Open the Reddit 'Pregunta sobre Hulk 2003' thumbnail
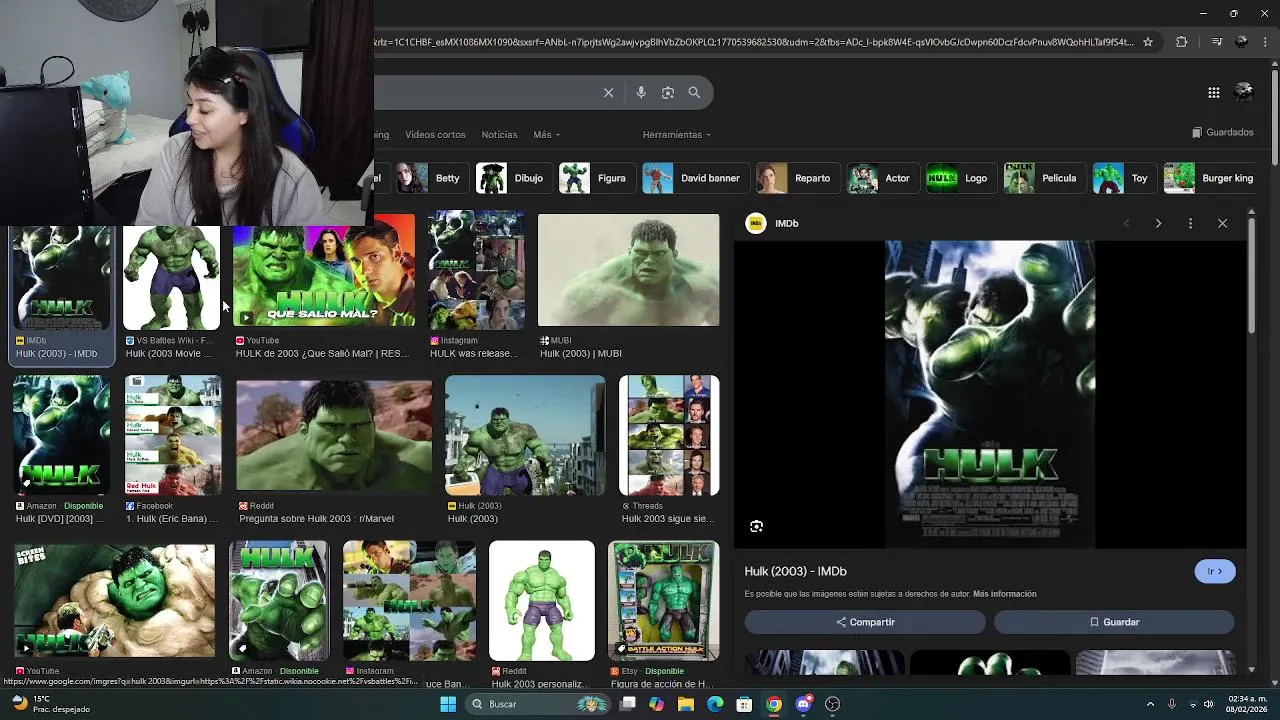This screenshot has height=720, width=1280. click(334, 433)
